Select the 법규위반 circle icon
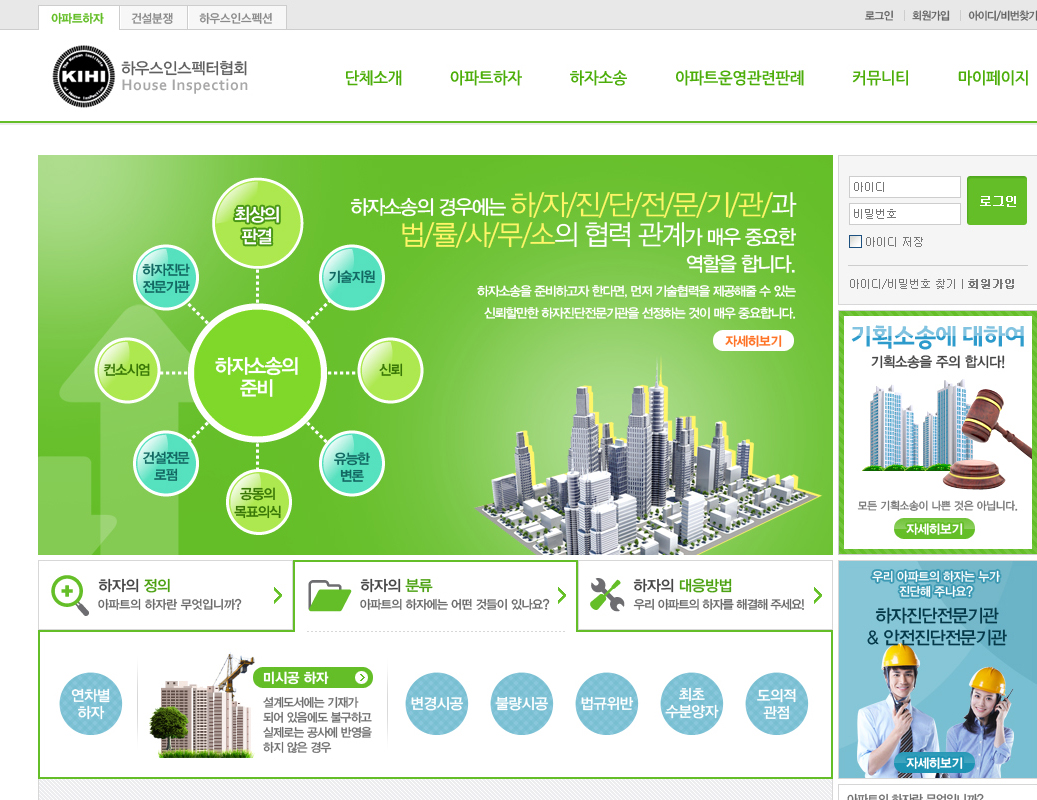The width and height of the screenshot is (1037, 800). coord(607,704)
